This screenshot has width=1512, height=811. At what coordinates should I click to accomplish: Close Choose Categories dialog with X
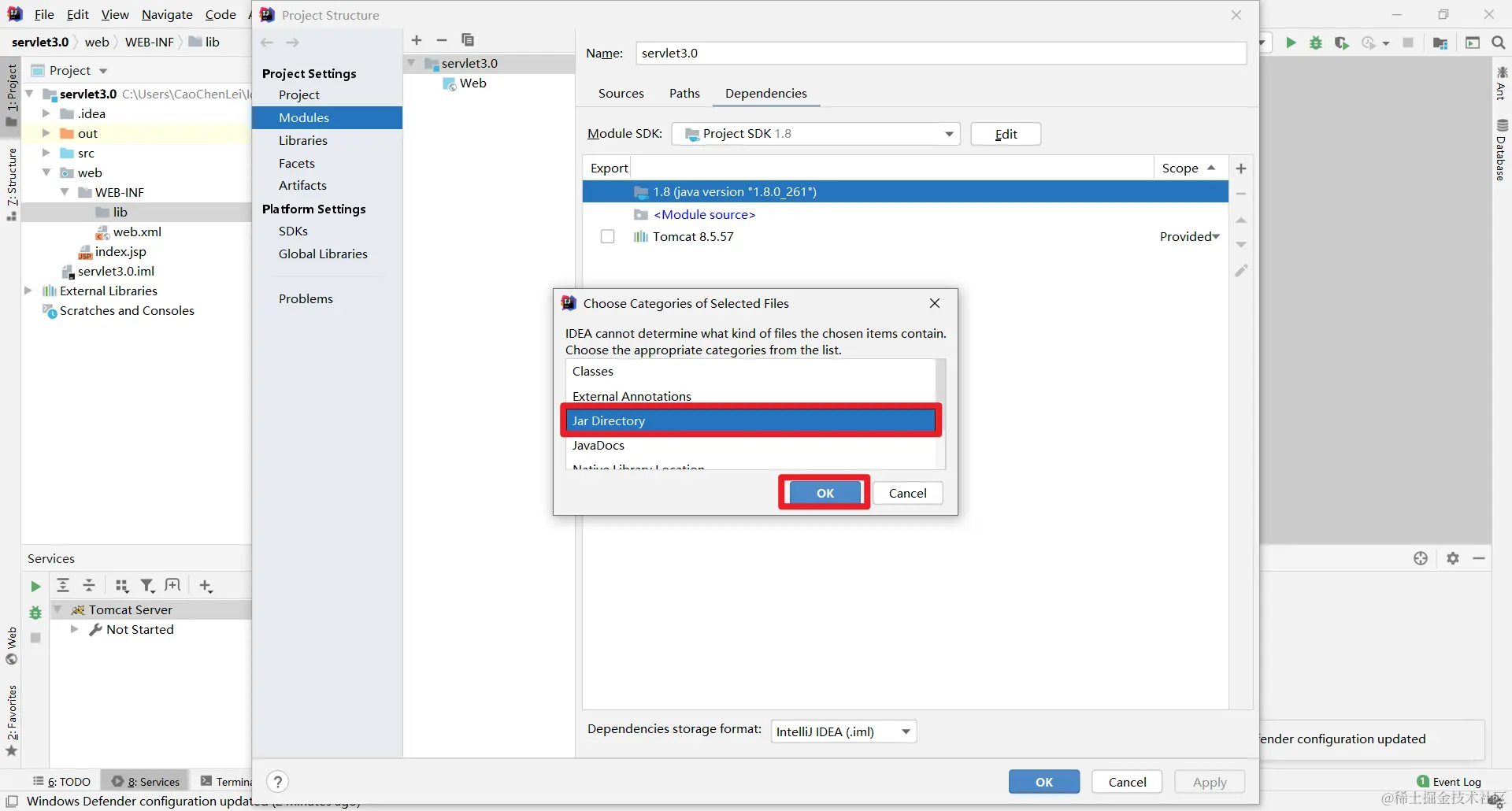935,303
